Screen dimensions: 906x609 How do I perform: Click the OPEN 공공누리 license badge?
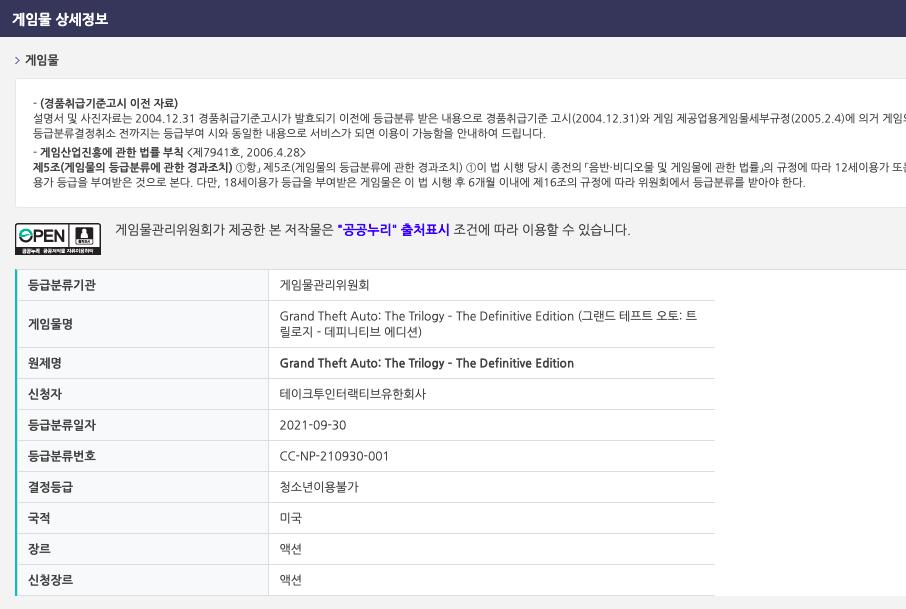point(58,239)
